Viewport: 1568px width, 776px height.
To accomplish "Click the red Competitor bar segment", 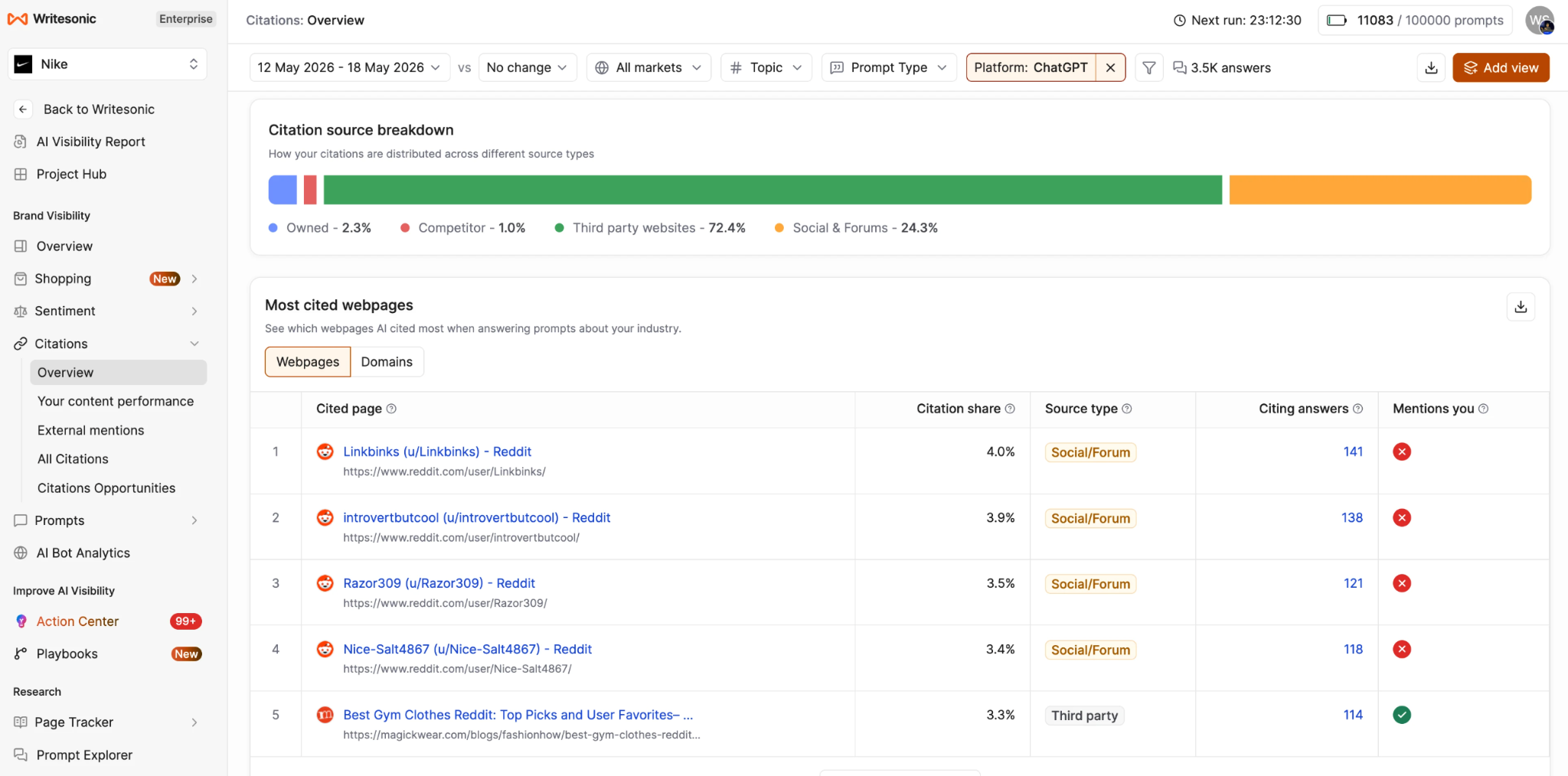I will point(310,190).
